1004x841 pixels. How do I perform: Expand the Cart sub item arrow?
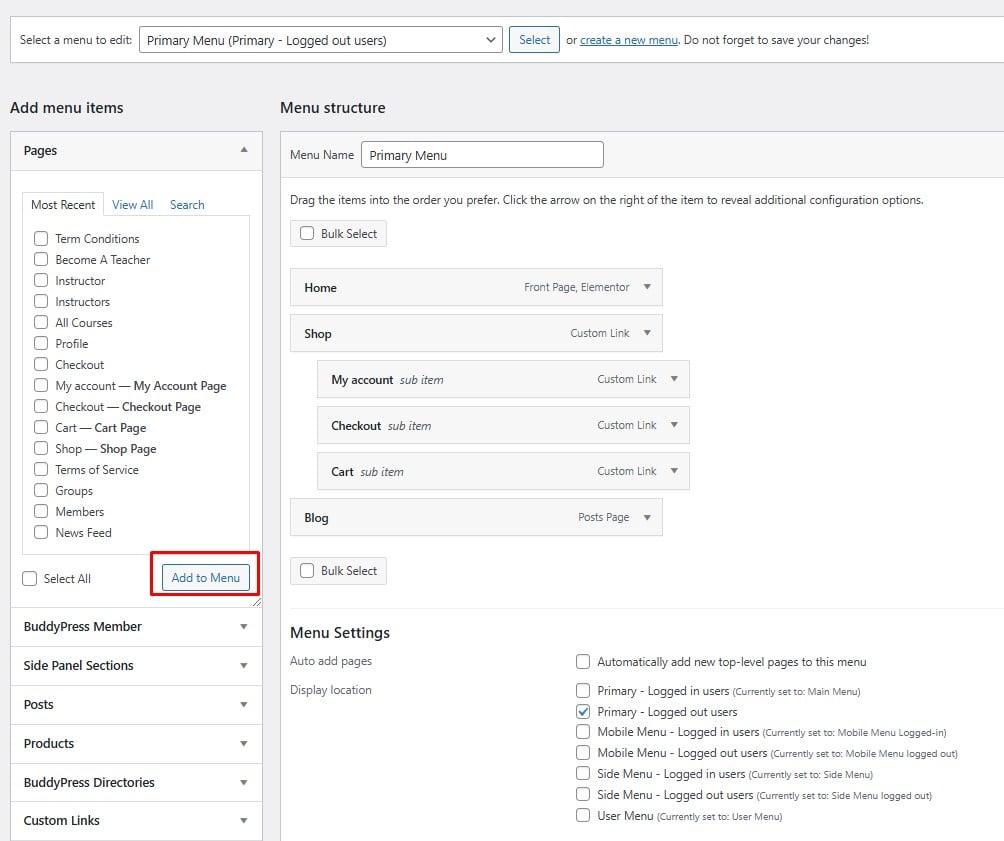pyautogui.click(x=674, y=472)
